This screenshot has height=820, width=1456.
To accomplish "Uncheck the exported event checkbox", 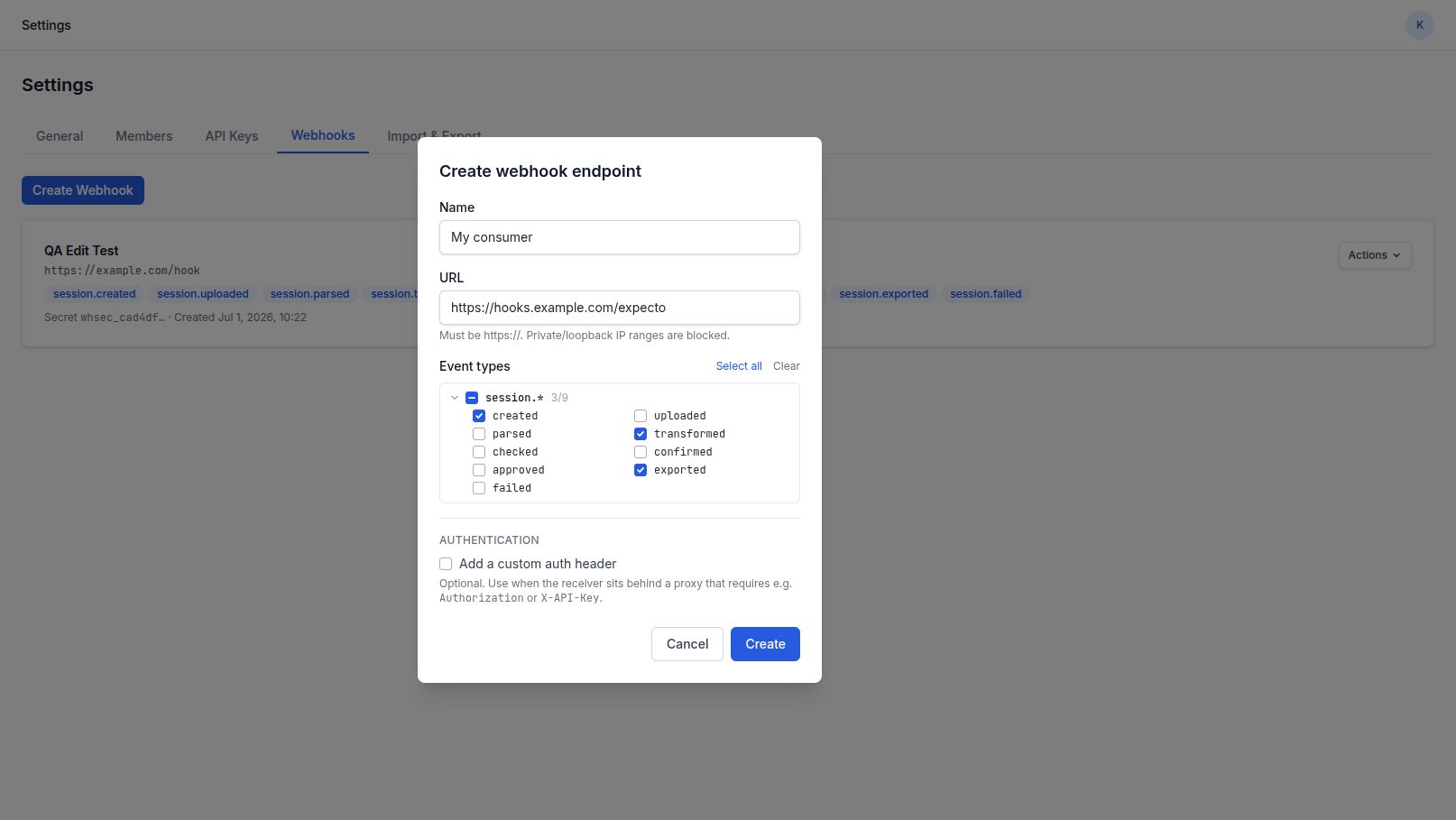I will click(640, 470).
